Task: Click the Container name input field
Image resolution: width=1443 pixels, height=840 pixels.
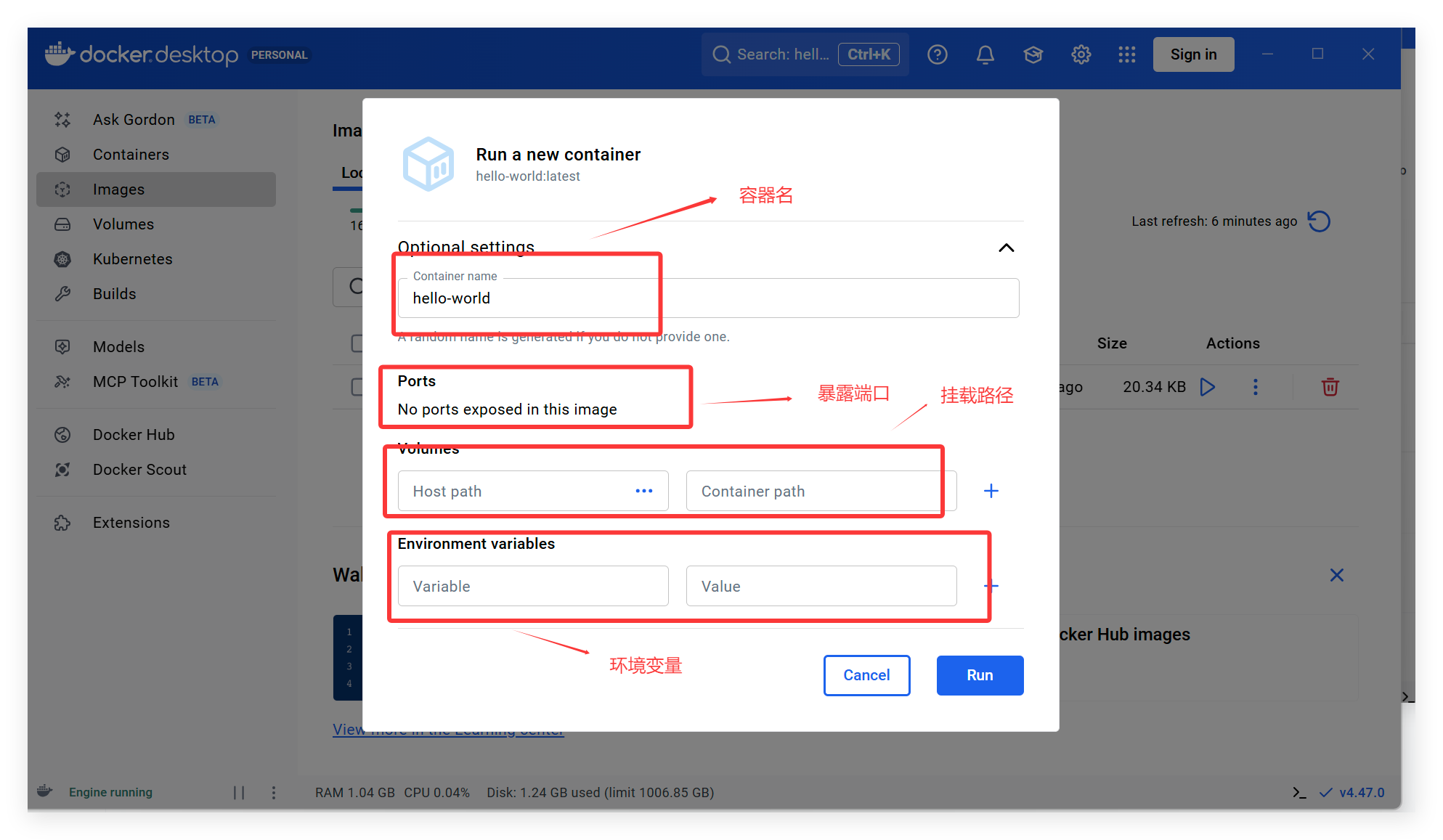Action: tap(708, 298)
